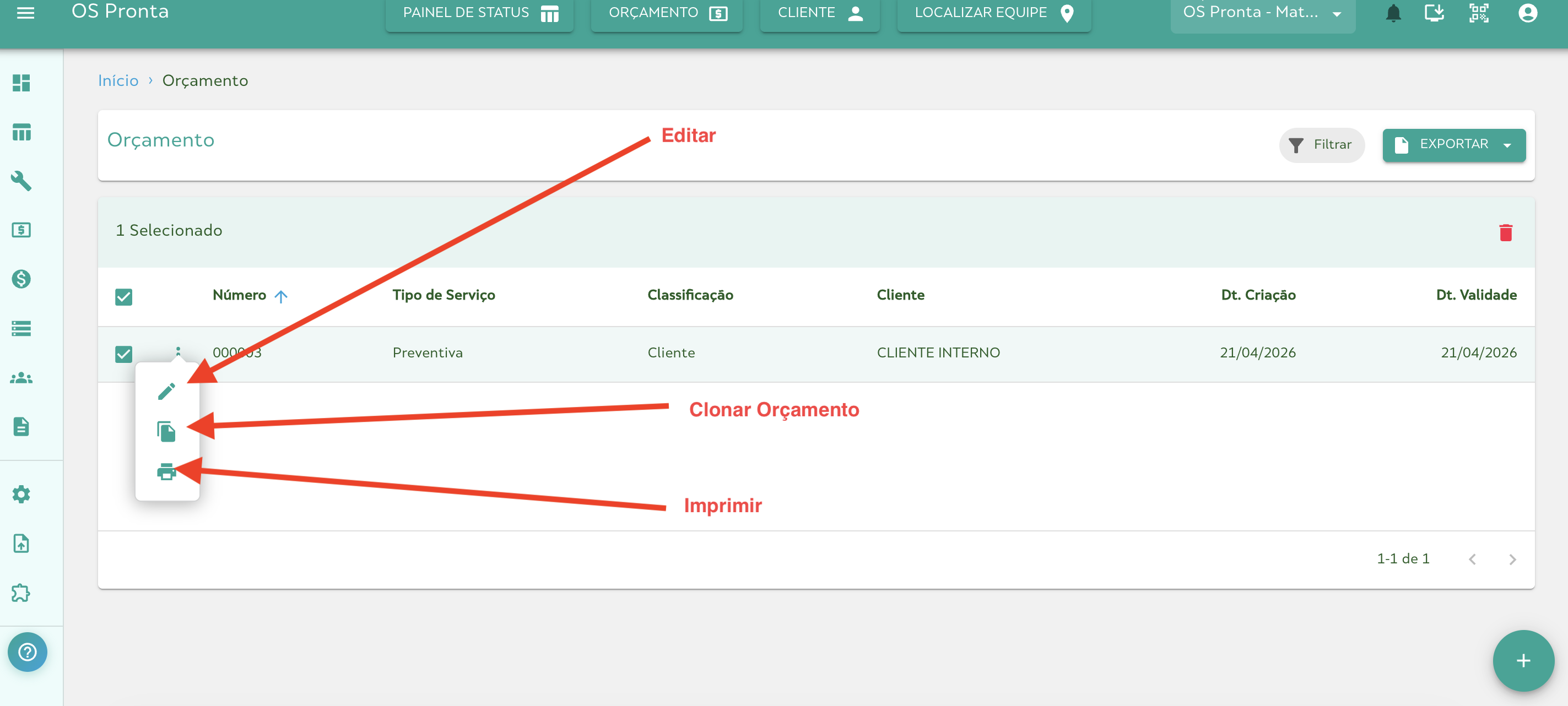Uncheck the select-all header checkbox

click(123, 296)
